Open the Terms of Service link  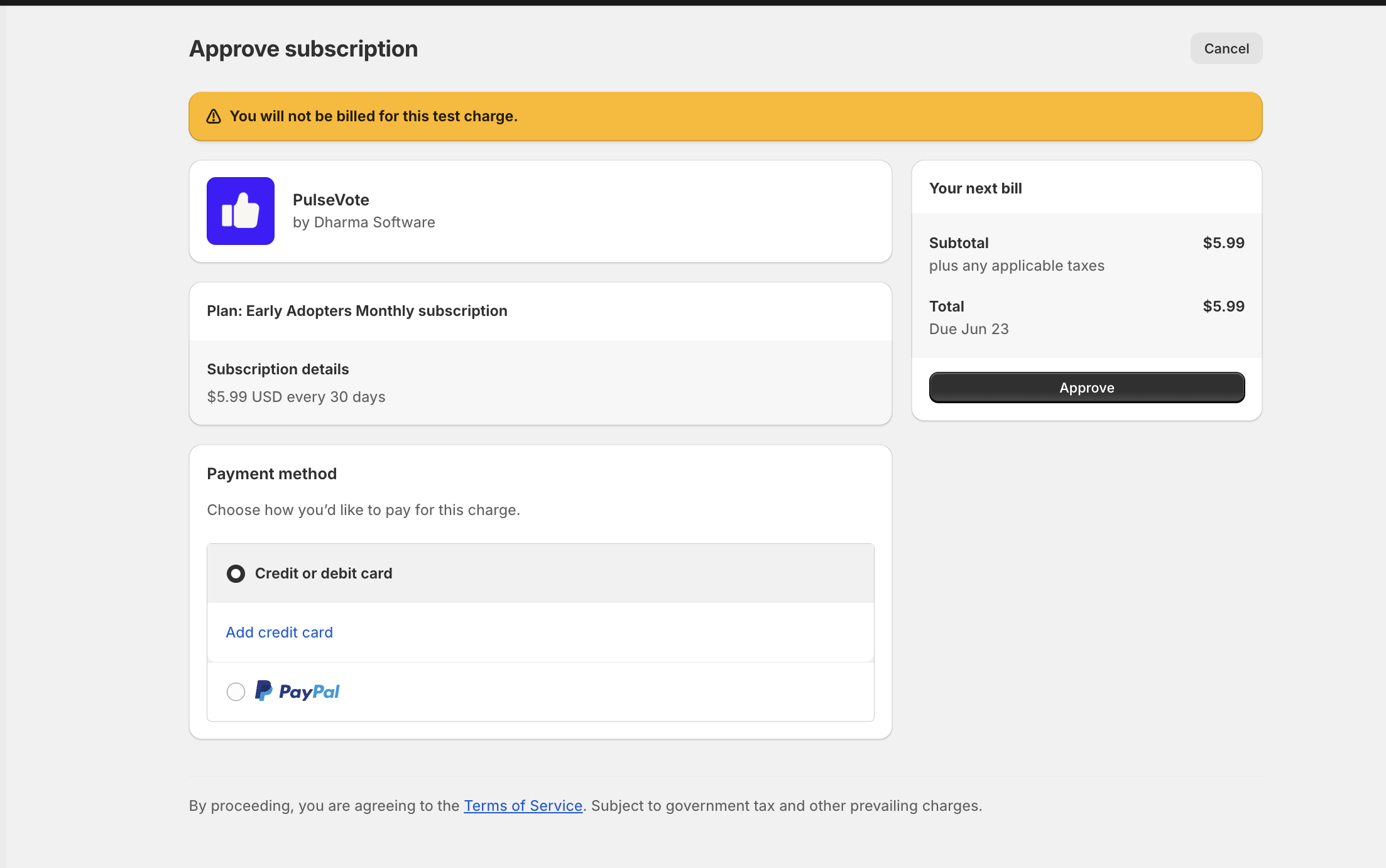pos(523,806)
